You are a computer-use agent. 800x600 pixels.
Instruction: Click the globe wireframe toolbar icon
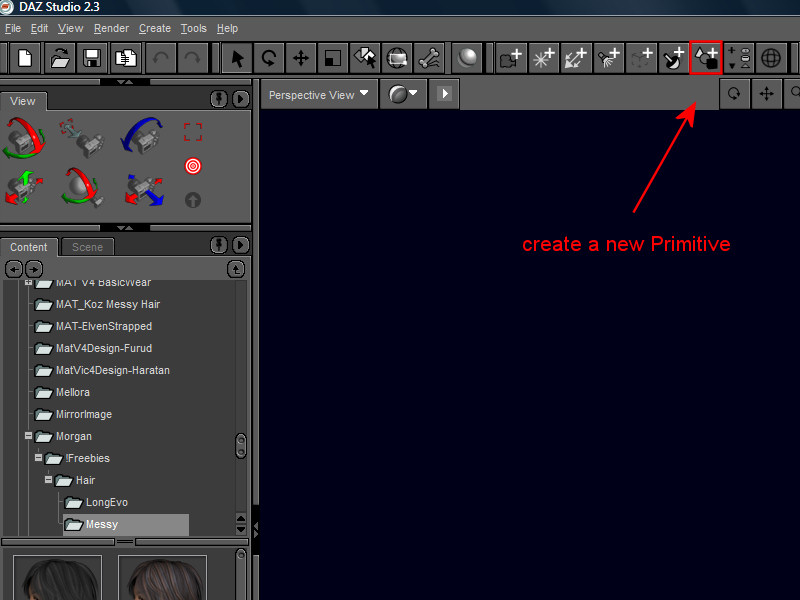click(x=771, y=58)
